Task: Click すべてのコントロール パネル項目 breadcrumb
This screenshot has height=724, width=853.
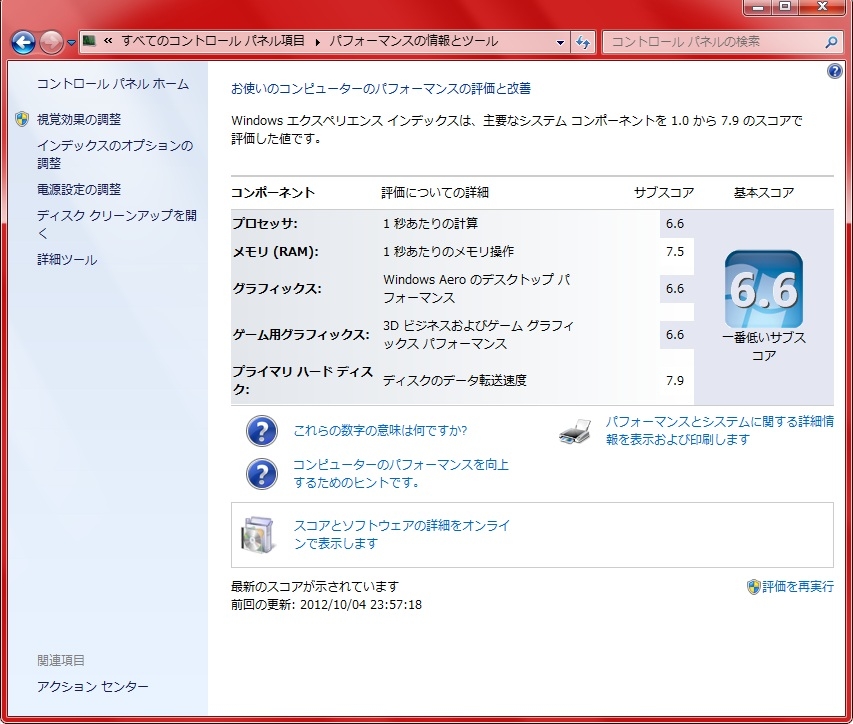Action: click(x=214, y=42)
